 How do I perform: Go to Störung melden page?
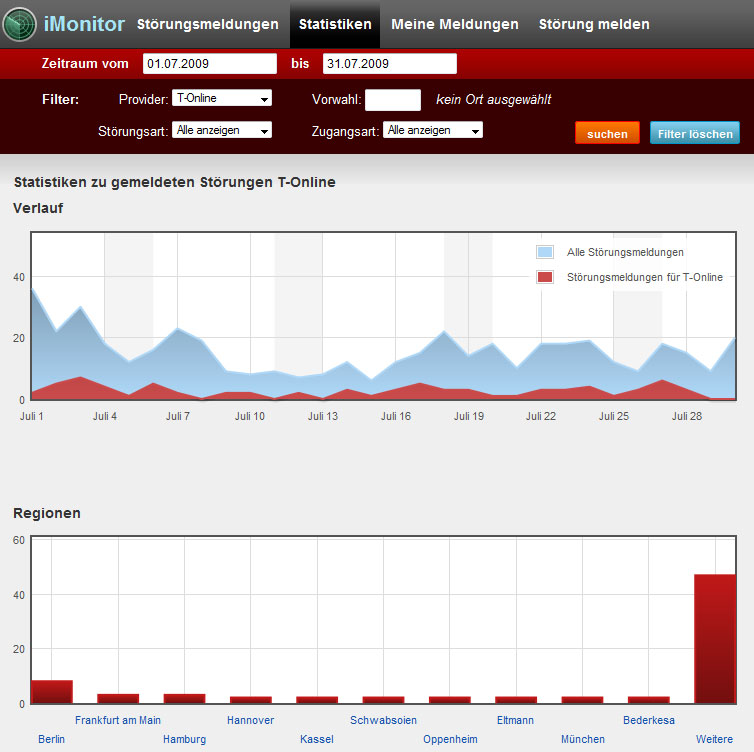(594, 24)
